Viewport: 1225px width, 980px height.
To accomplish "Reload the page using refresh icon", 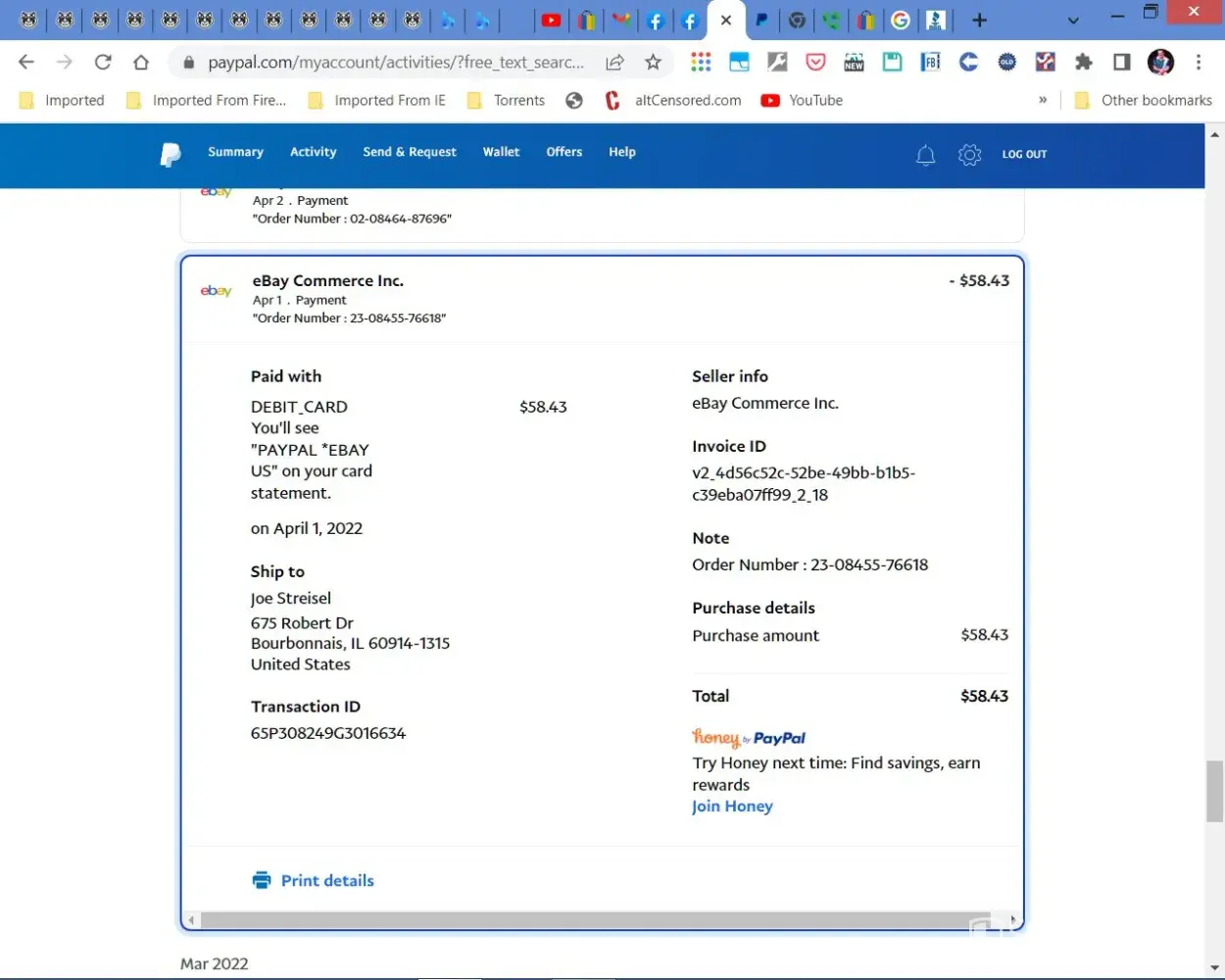I will pos(103,63).
